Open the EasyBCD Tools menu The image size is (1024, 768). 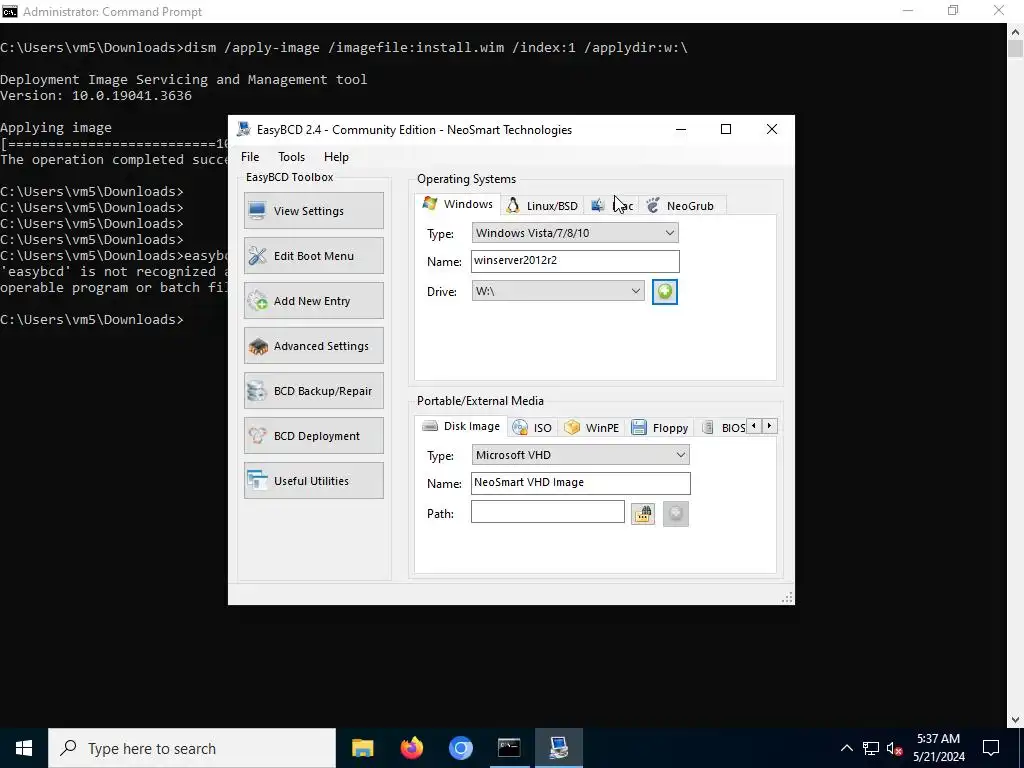(291, 157)
